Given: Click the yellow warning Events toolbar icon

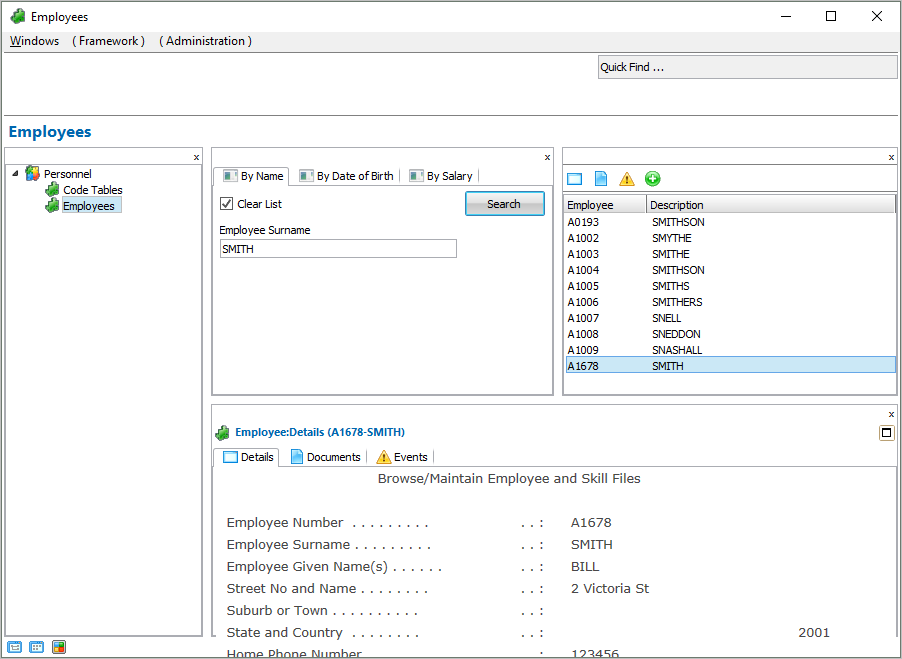Looking at the screenshot, I should coord(627,179).
